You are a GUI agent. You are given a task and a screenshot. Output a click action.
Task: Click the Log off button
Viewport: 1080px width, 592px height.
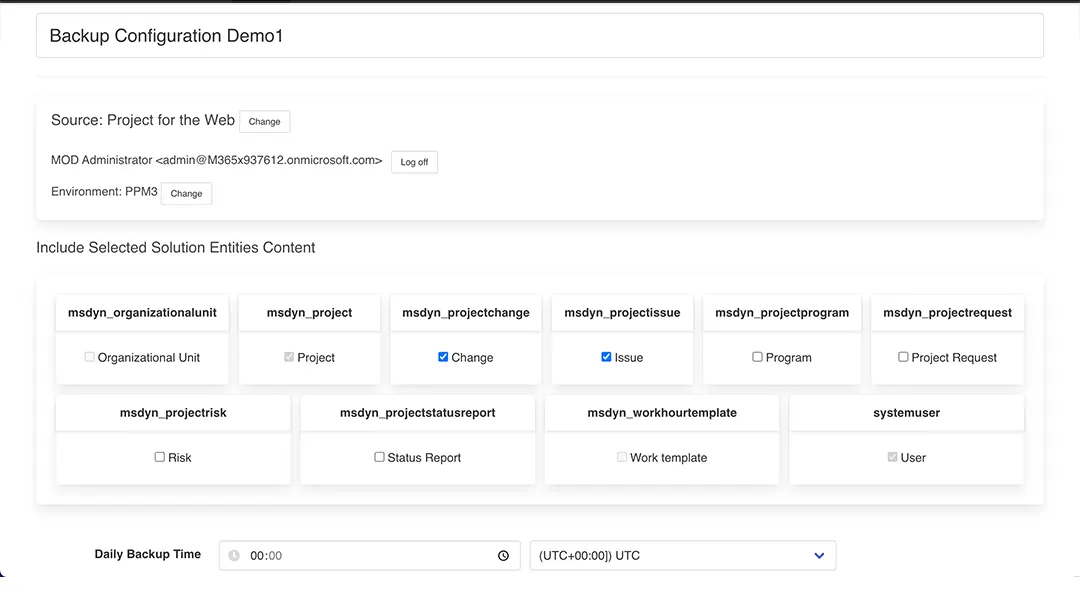click(x=414, y=162)
